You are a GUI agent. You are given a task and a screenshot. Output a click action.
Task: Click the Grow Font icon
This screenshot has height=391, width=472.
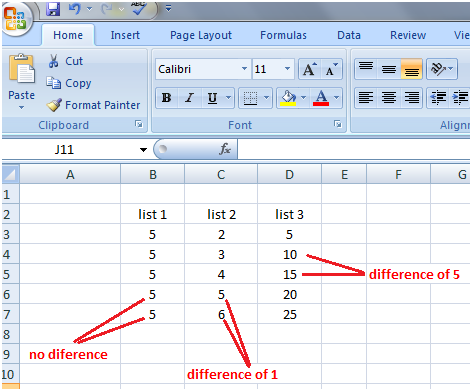click(310, 69)
